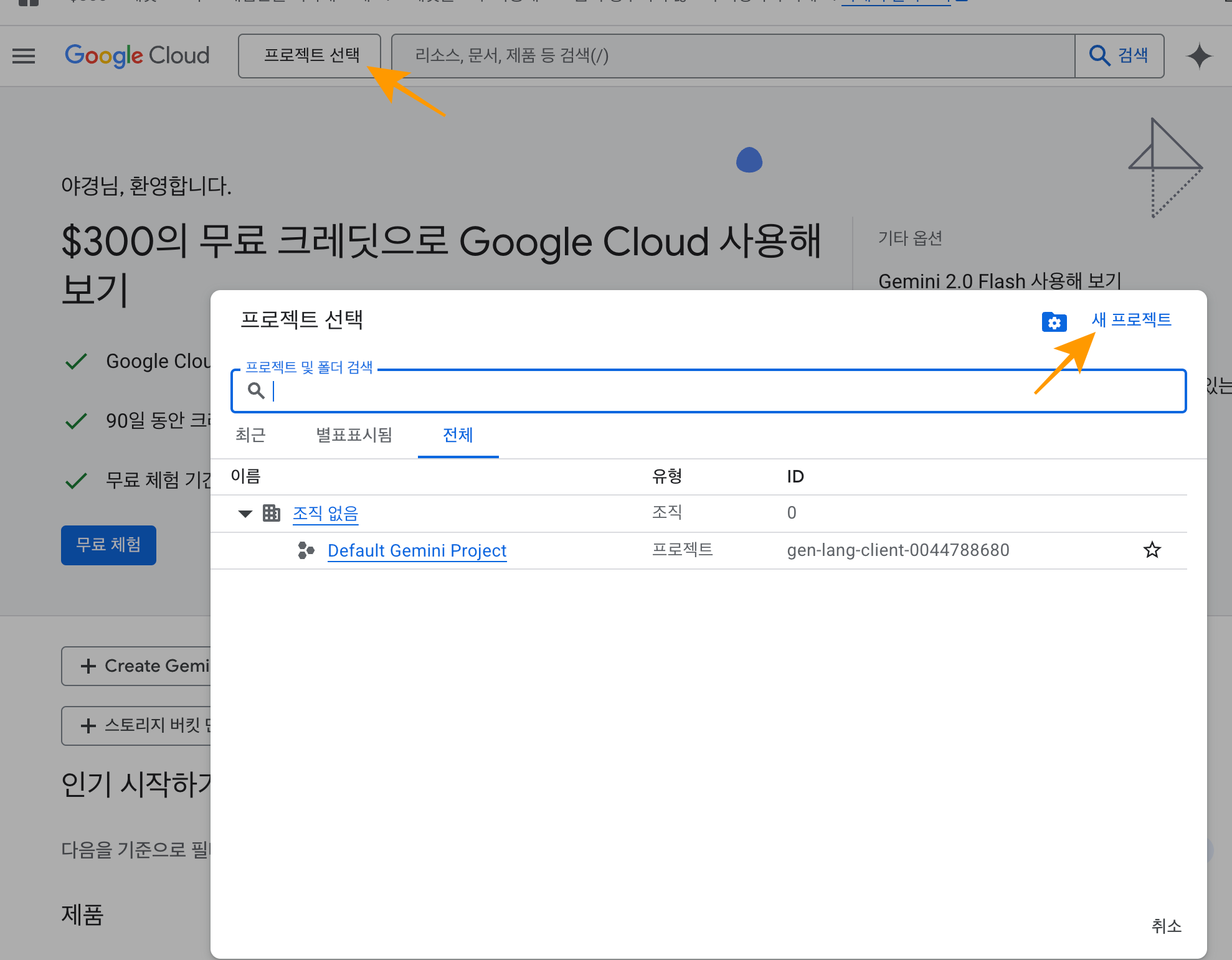The height and width of the screenshot is (960, 1232).
Task: Click the manage resources folder-gear icon
Action: 1054,322
